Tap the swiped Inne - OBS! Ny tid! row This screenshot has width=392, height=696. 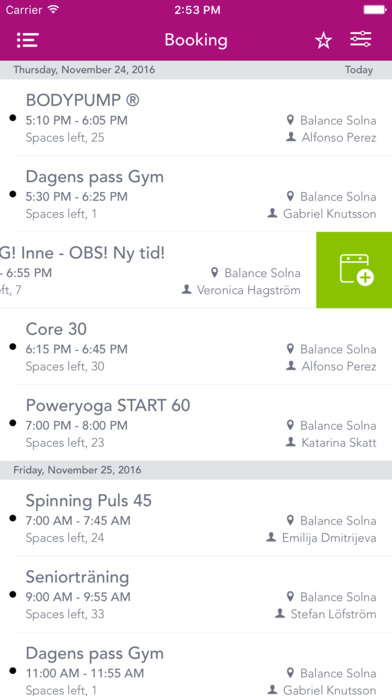point(158,270)
